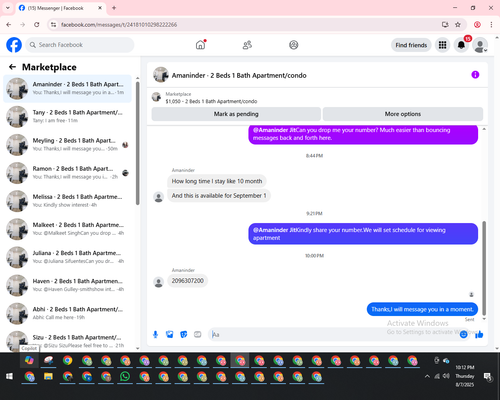Select the Messenger | Facebook tab
500x400 pixels.
coord(61,8)
